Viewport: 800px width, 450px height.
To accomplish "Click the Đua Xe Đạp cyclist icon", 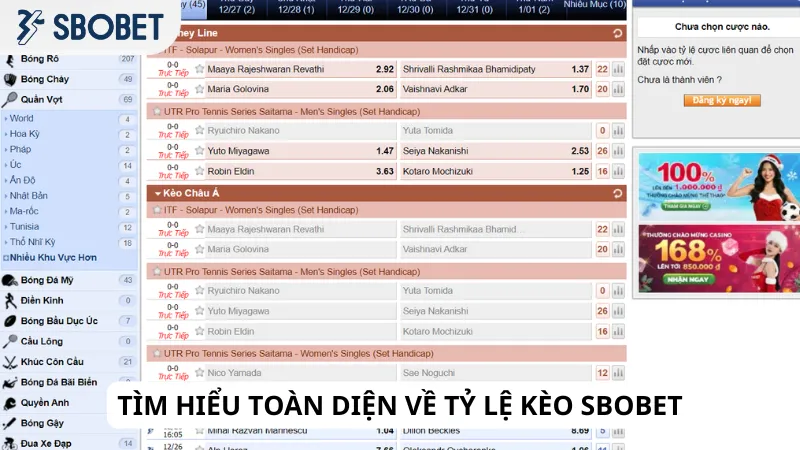I will click(10, 443).
